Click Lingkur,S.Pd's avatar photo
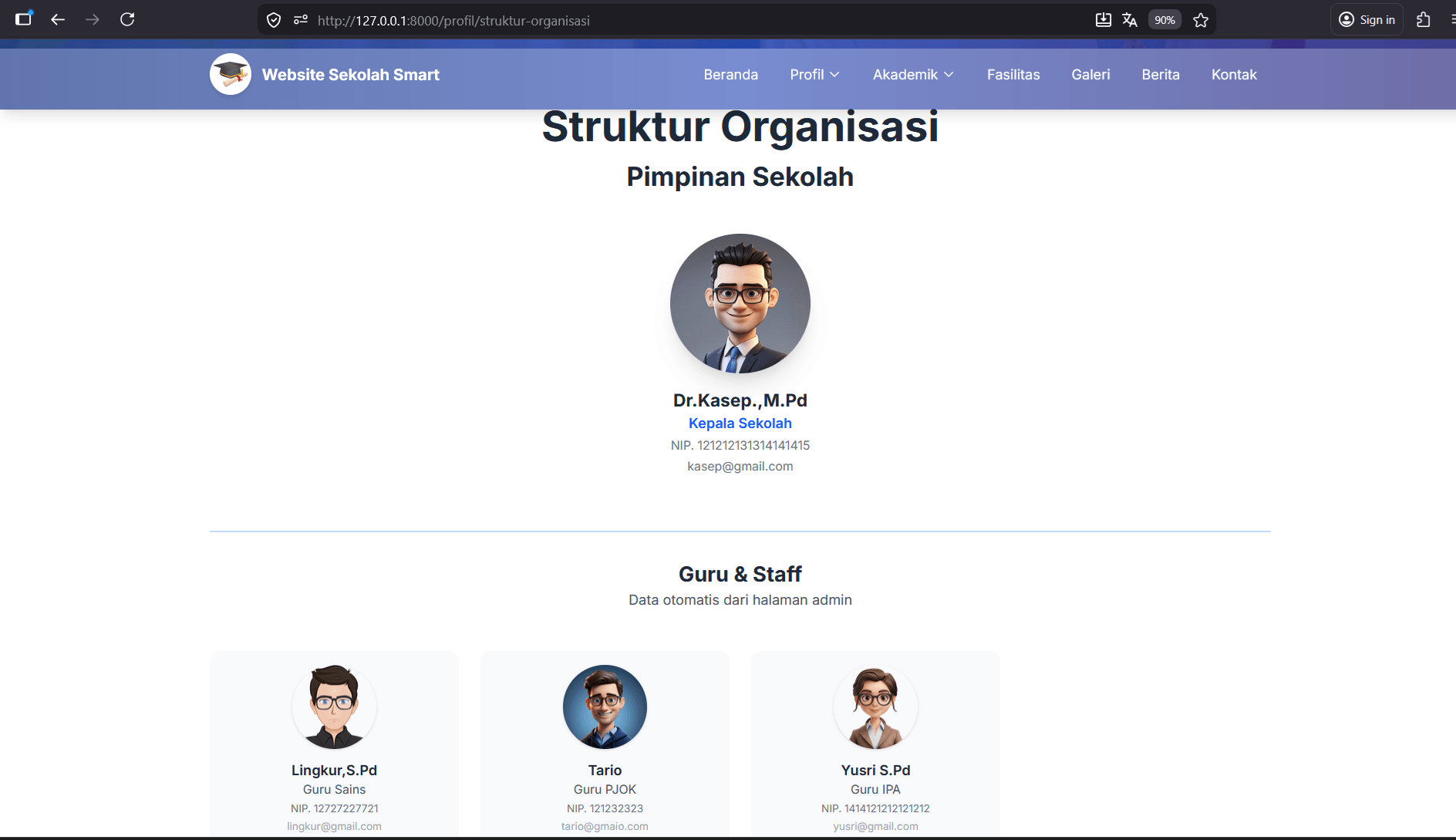The height and width of the screenshot is (840, 1456). click(x=335, y=707)
